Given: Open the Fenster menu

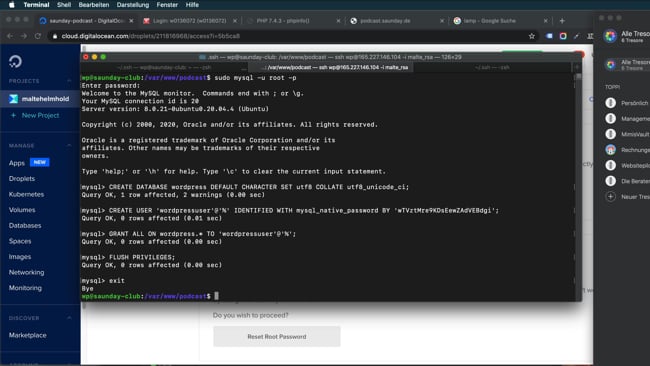Looking at the screenshot, I should pyautogui.click(x=167, y=5).
